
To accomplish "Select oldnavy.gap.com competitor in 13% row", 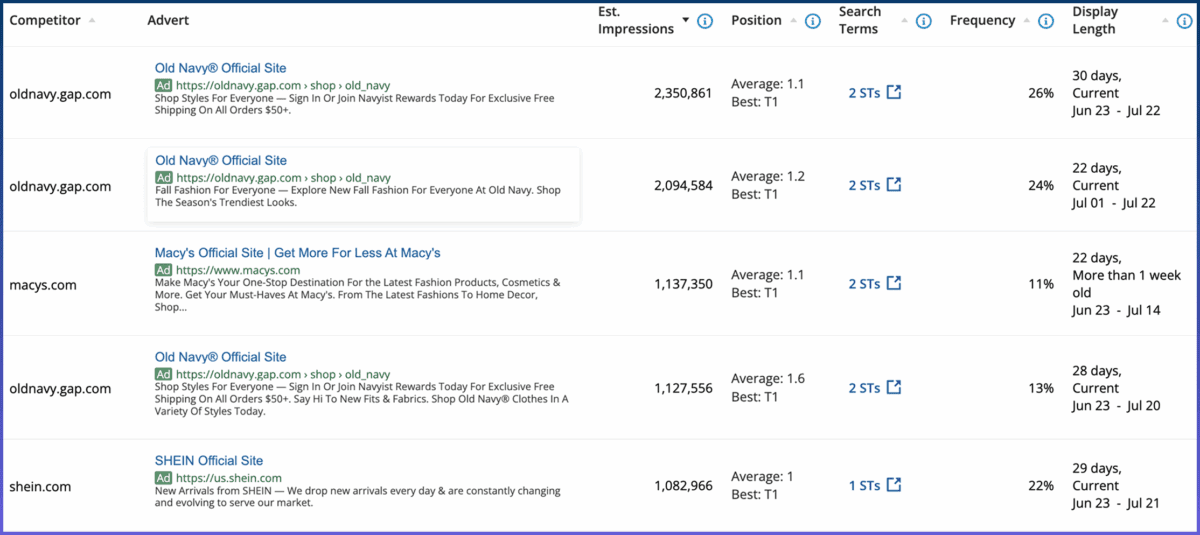I will click(x=60, y=388).
